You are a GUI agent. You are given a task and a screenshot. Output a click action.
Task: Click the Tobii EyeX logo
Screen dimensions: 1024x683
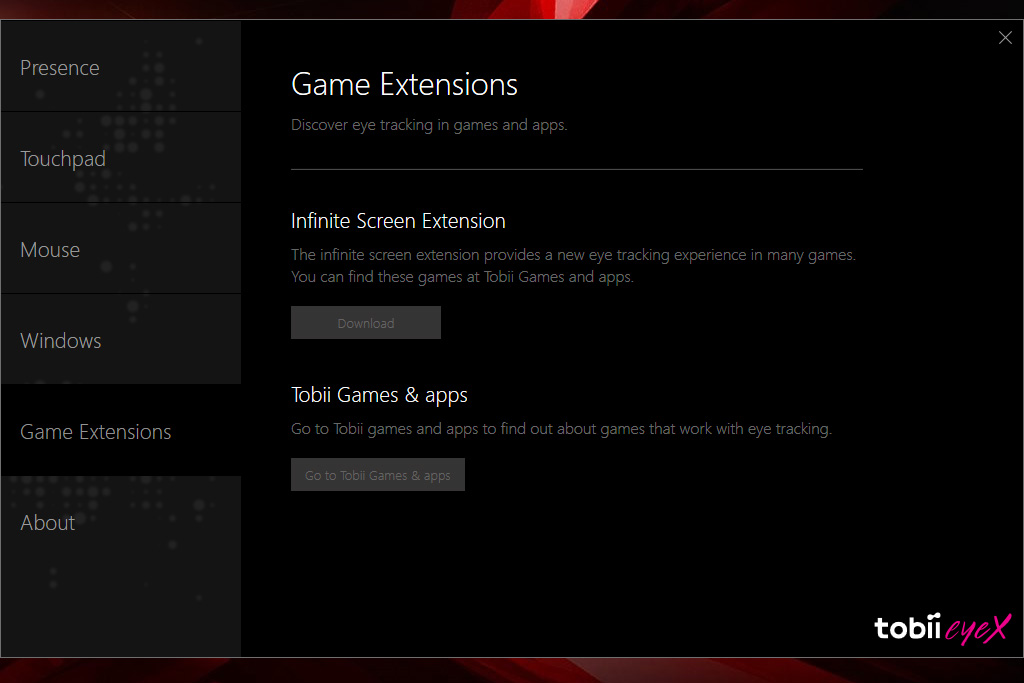942,629
